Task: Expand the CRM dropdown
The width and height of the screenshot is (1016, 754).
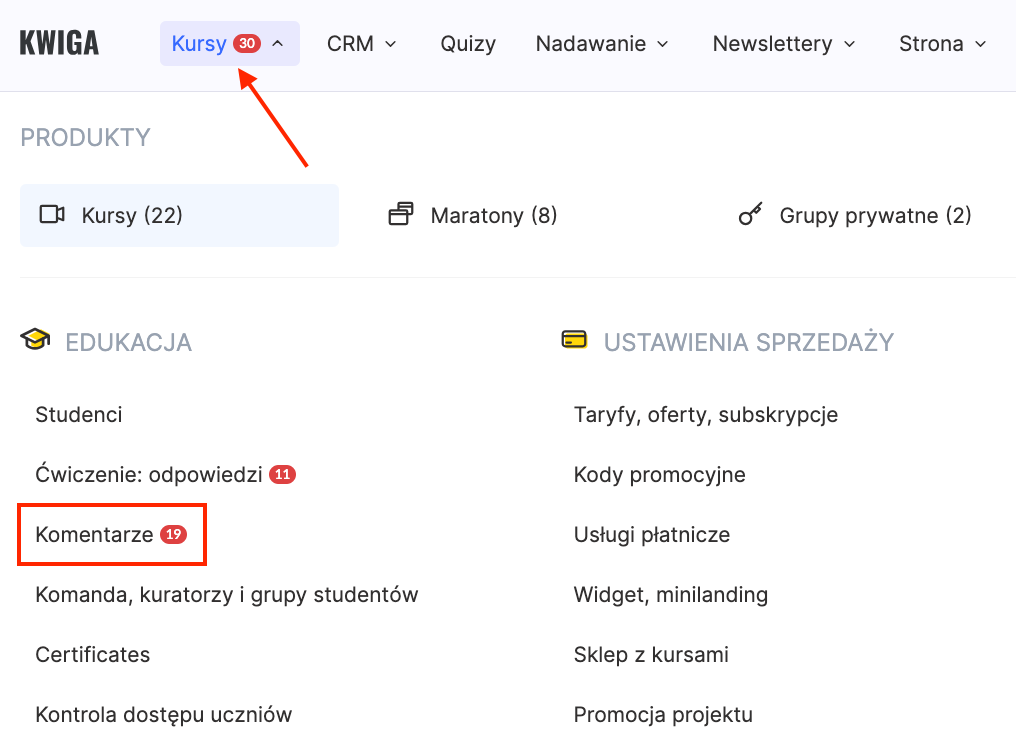Action: 361,44
